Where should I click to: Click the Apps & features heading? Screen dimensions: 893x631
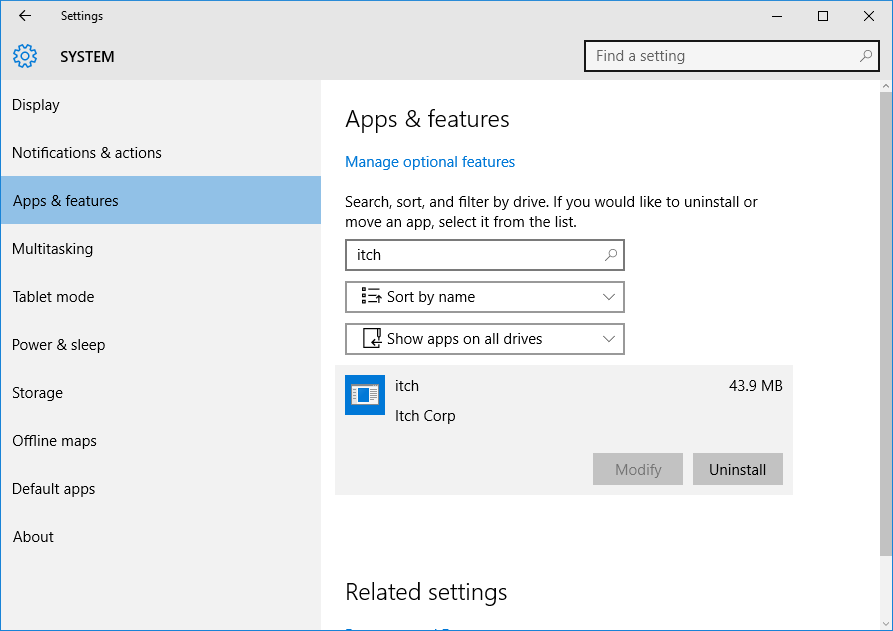pos(427,119)
